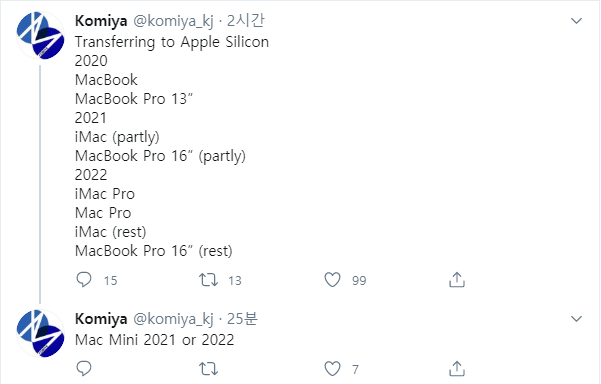Share the Apple Silicon roadmap tweet
The image size is (601, 384).
coord(457,280)
